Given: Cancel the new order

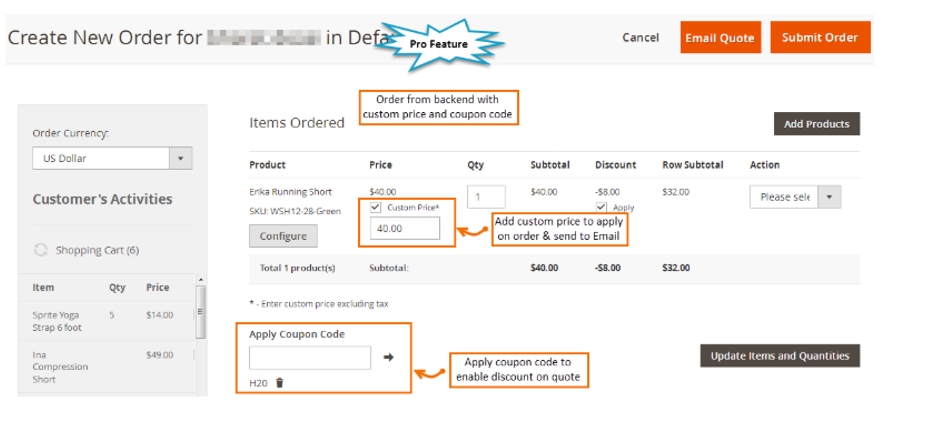Looking at the screenshot, I should pyautogui.click(x=640, y=38).
